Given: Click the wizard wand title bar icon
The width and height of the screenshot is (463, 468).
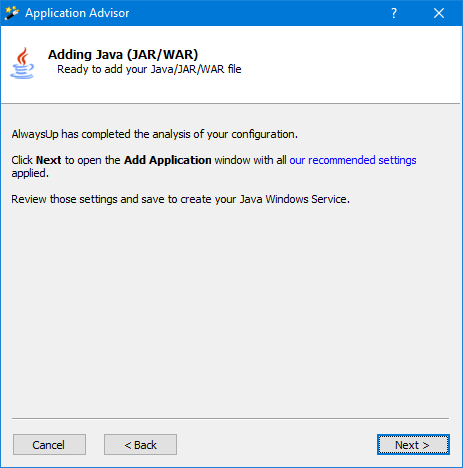Looking at the screenshot, I should click(12, 13).
